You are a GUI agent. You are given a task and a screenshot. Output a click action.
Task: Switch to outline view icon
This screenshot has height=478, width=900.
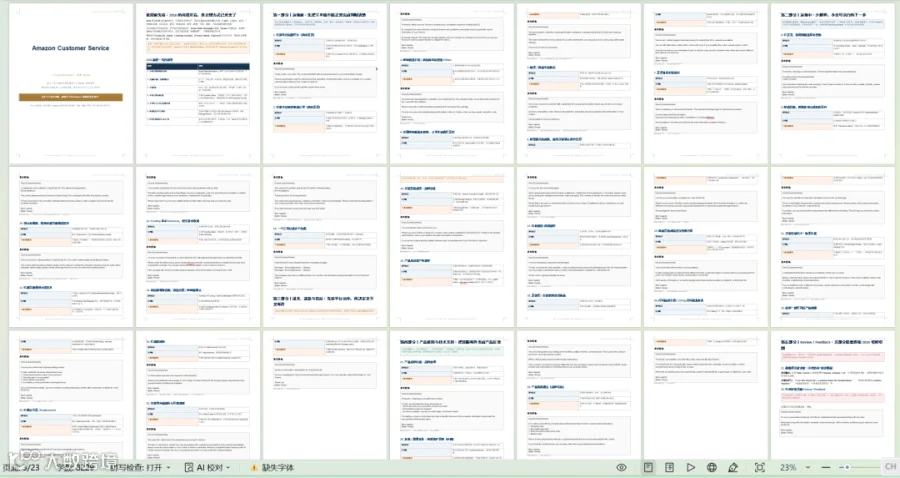point(669,468)
